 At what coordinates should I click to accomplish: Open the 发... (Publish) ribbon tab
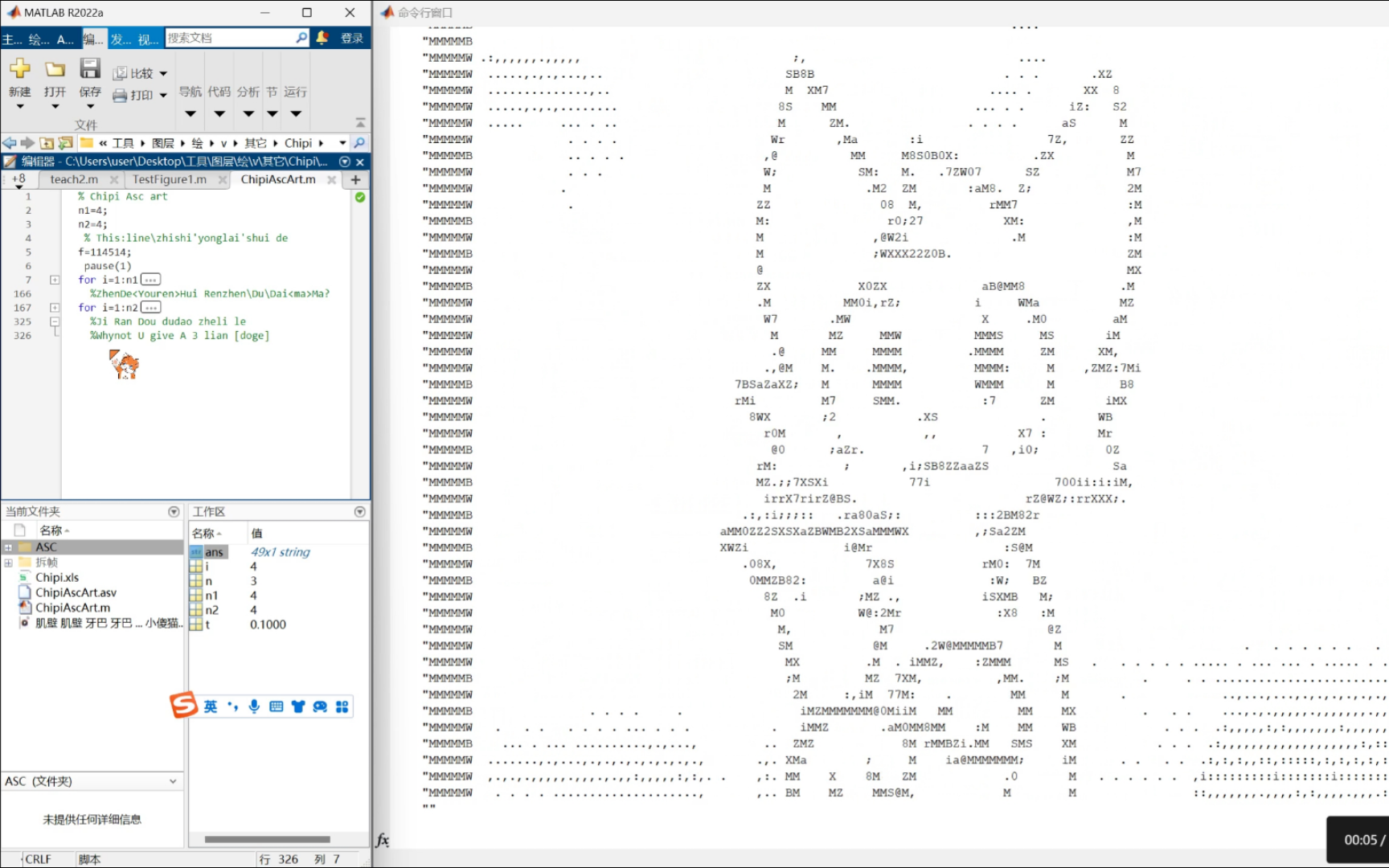coord(121,39)
